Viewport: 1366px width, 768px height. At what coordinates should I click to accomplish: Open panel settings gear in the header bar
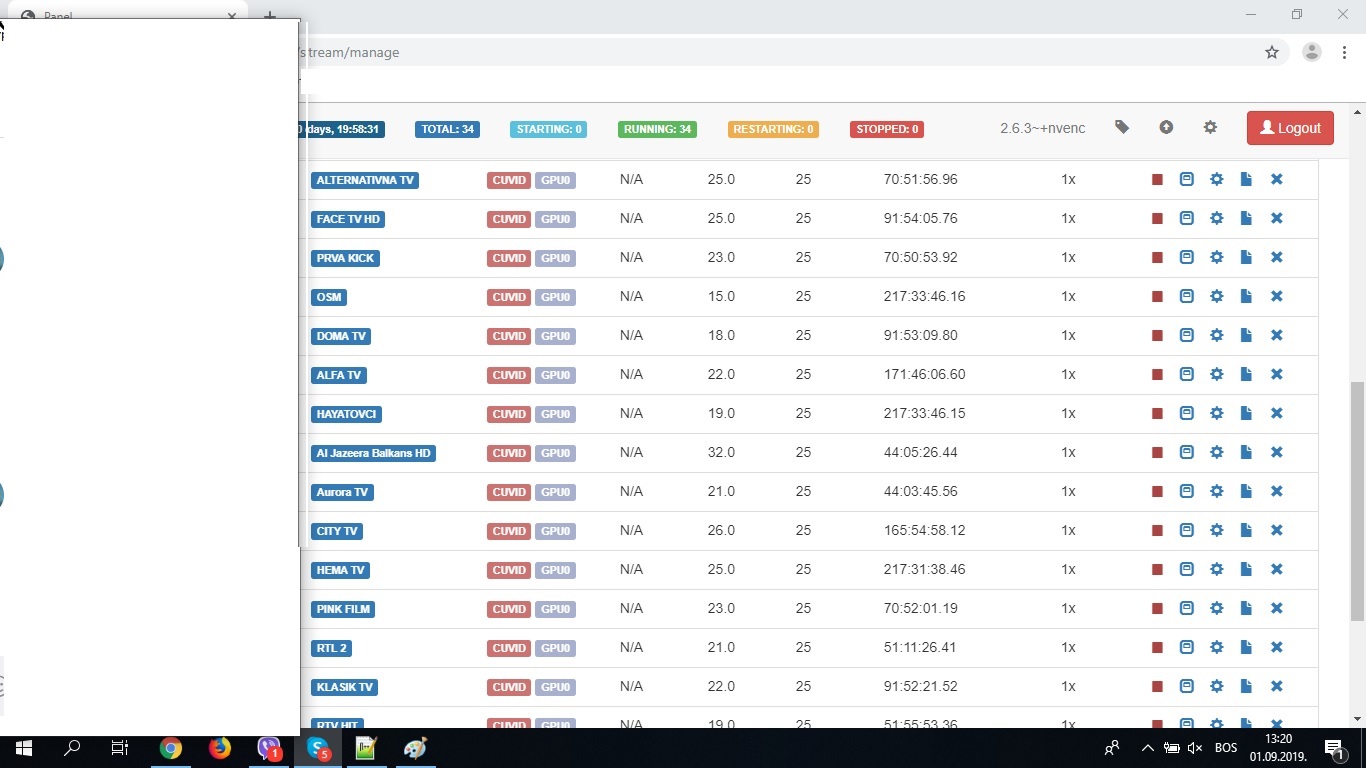1210,127
